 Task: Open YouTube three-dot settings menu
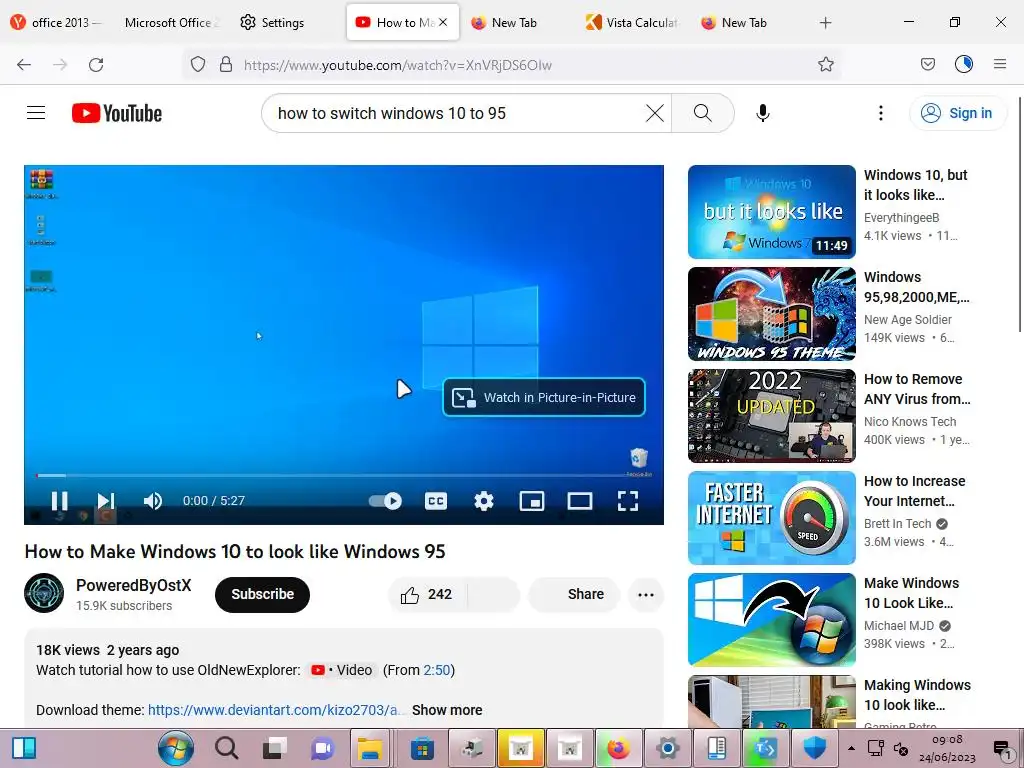[880, 113]
